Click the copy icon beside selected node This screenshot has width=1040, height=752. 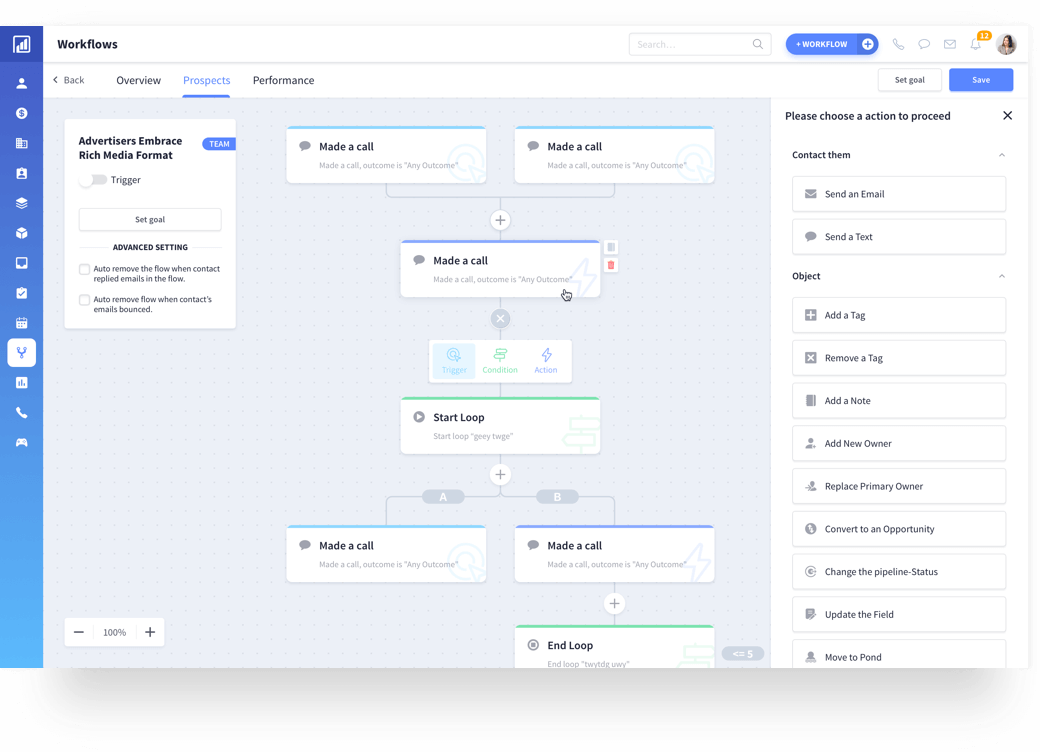tap(611, 247)
